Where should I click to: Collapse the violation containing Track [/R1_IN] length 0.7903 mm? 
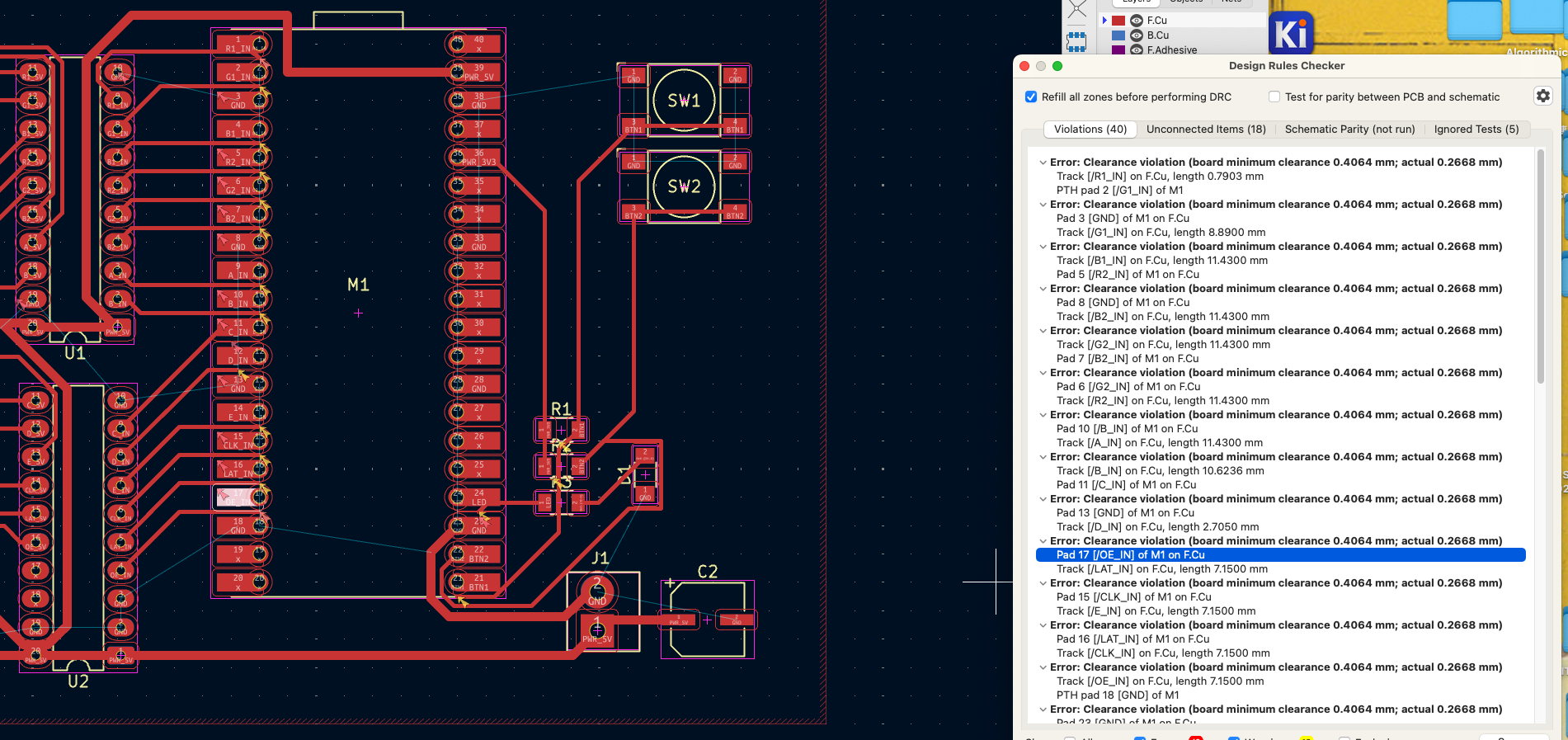pyautogui.click(x=1043, y=163)
